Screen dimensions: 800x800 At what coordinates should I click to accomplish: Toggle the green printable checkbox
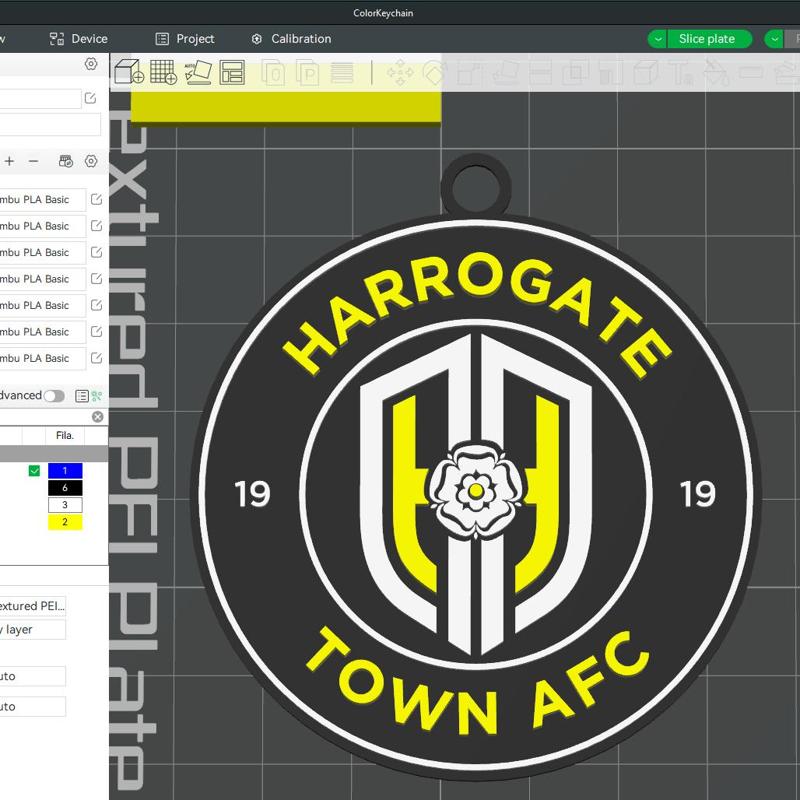34,470
